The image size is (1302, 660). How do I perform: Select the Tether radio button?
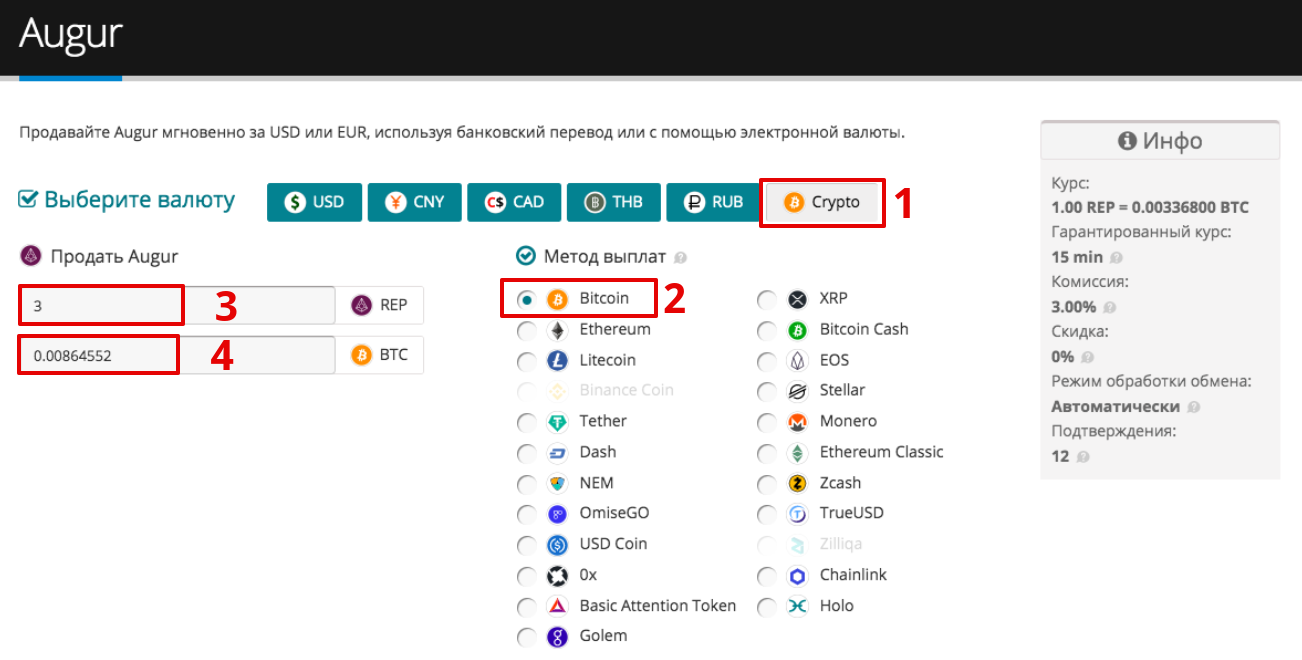(526, 422)
